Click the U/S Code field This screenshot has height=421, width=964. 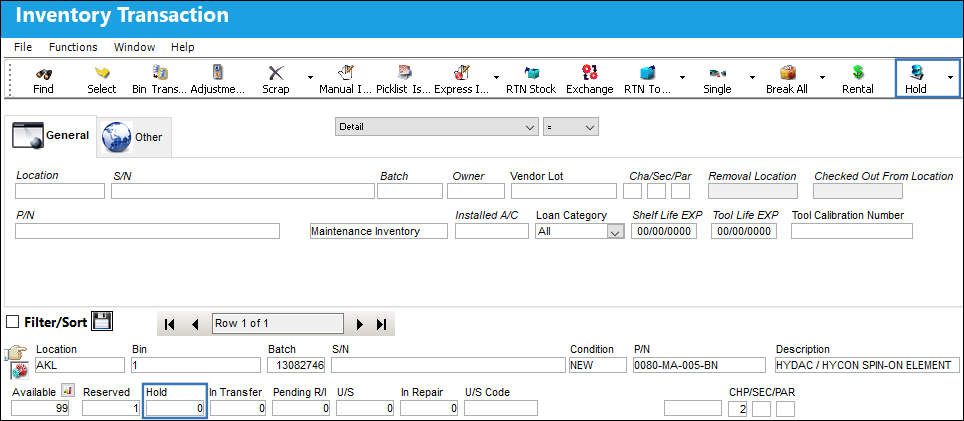click(500, 408)
